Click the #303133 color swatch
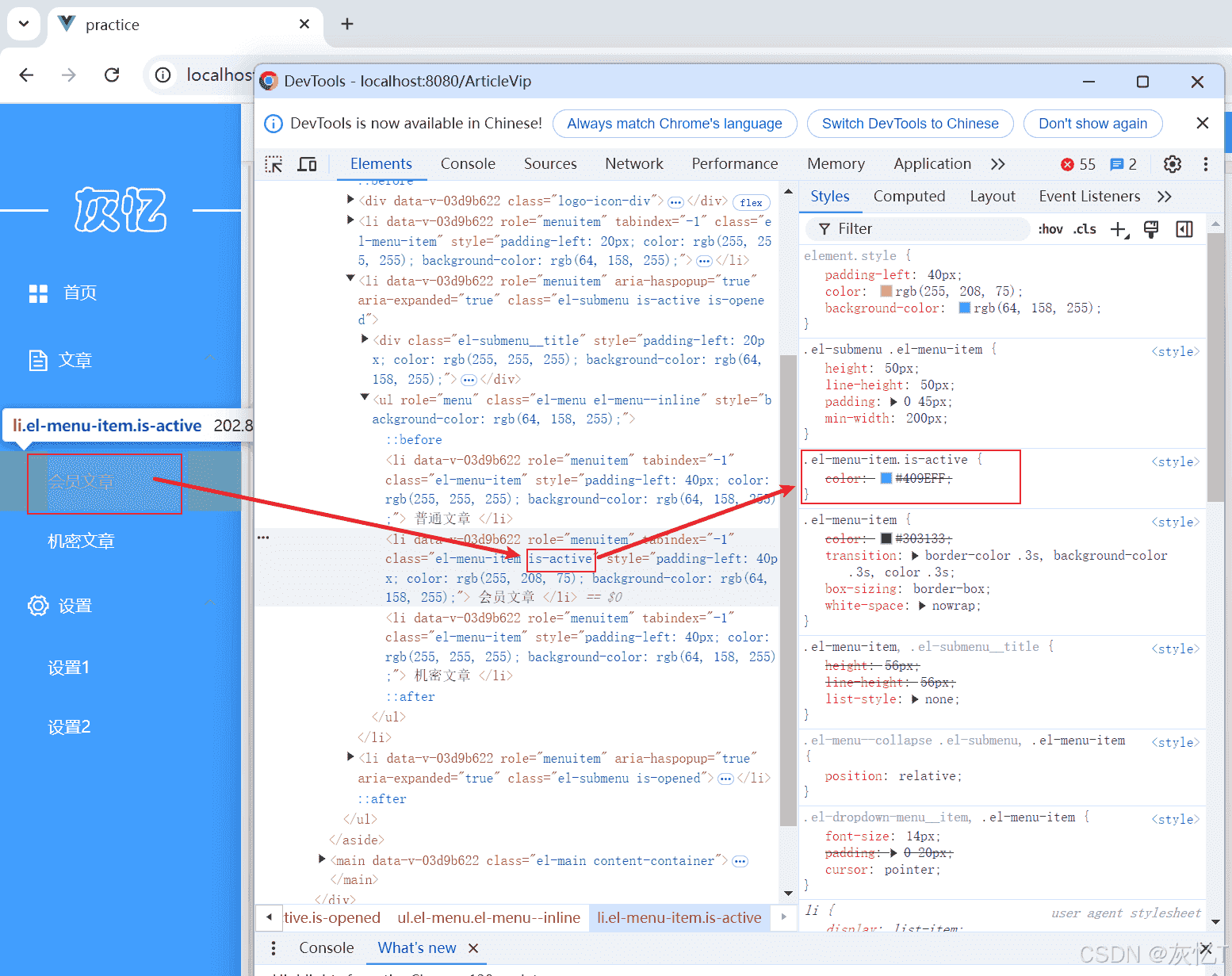 (x=886, y=538)
